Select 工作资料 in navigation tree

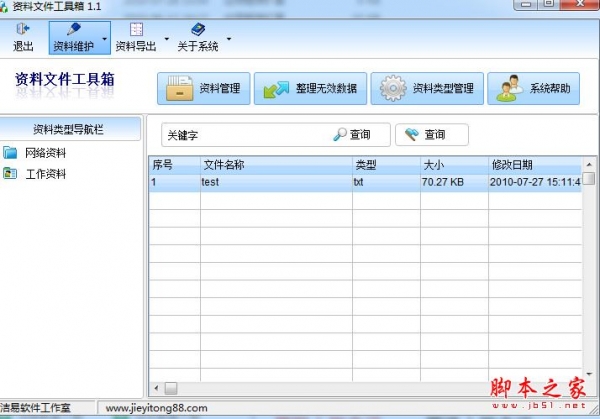click(x=46, y=174)
